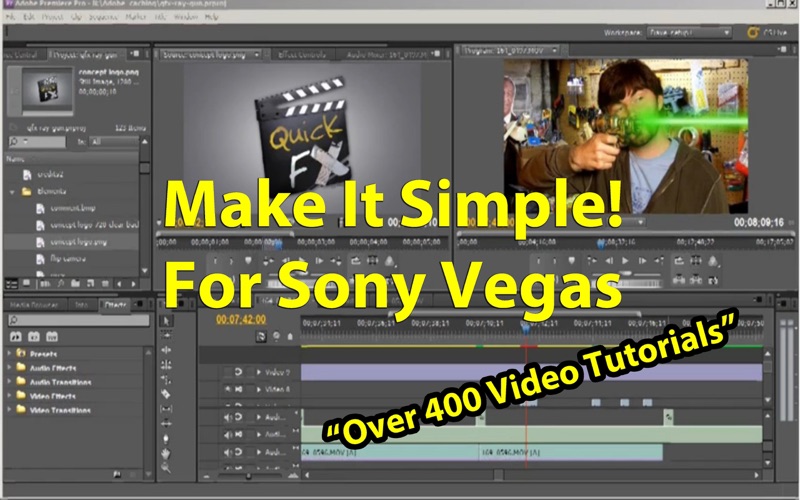The image size is (800, 500).
Task: Click timeline Set Unnumbered Marker icon
Action: click(x=290, y=337)
